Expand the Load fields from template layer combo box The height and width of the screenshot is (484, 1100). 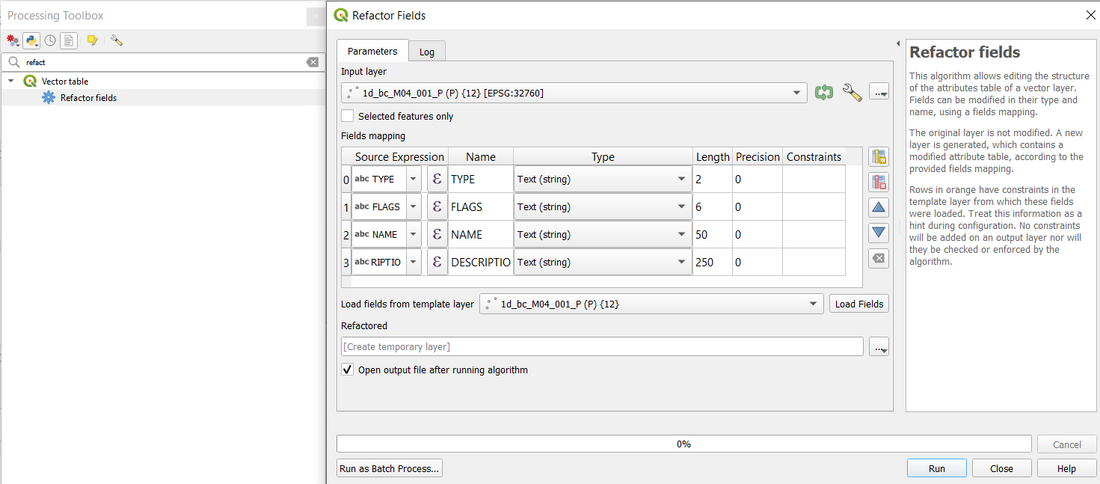(814, 304)
